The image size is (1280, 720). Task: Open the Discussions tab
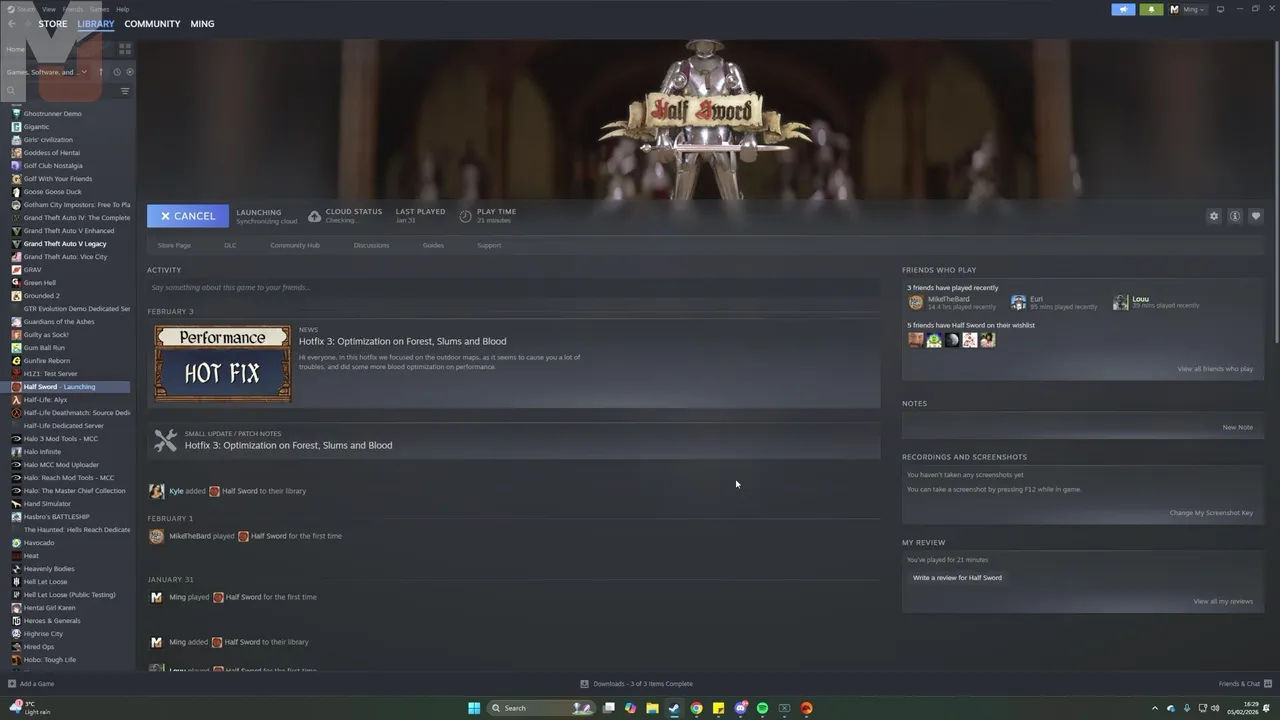(x=371, y=245)
